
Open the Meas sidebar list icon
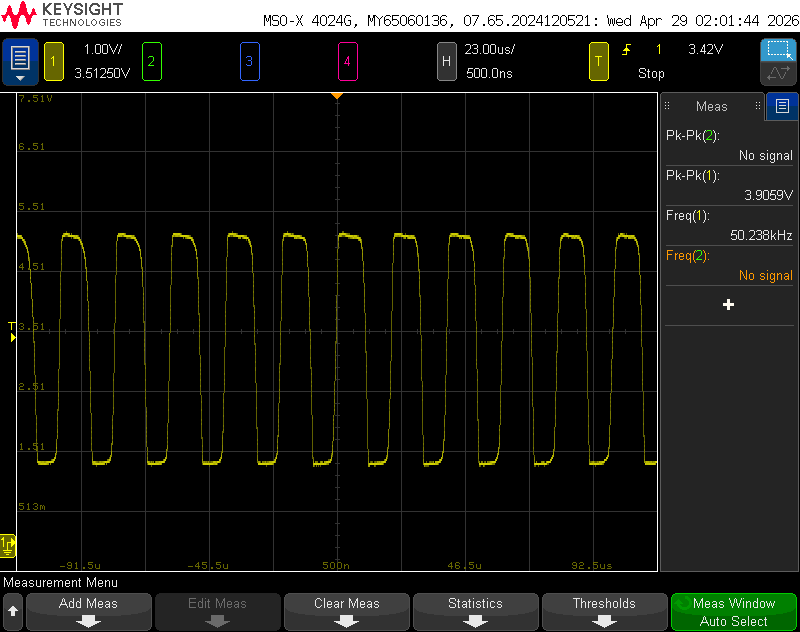pyautogui.click(x=782, y=106)
